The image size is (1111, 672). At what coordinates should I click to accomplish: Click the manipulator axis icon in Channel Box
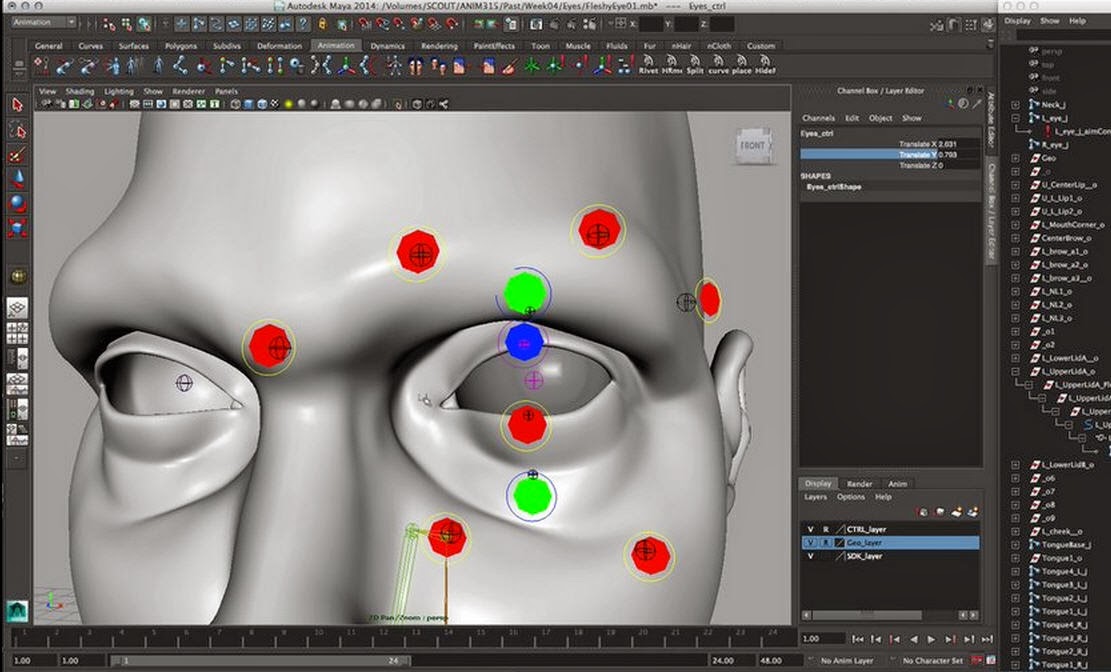950,103
